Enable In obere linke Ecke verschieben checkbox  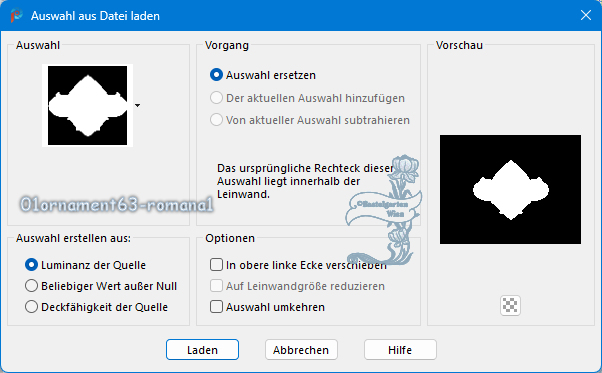click(216, 265)
